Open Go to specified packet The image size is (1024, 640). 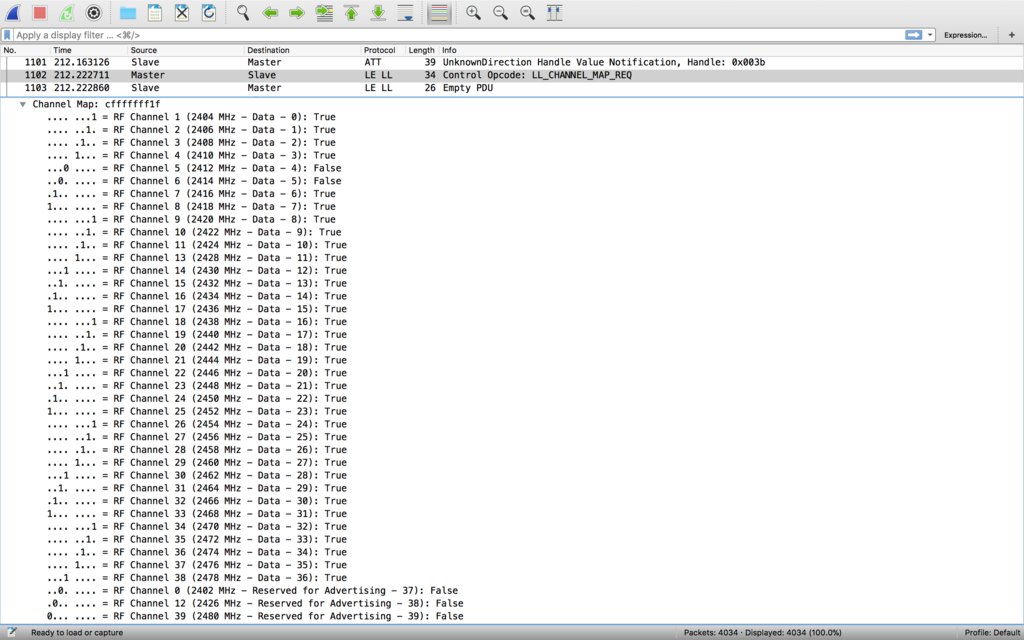point(325,12)
